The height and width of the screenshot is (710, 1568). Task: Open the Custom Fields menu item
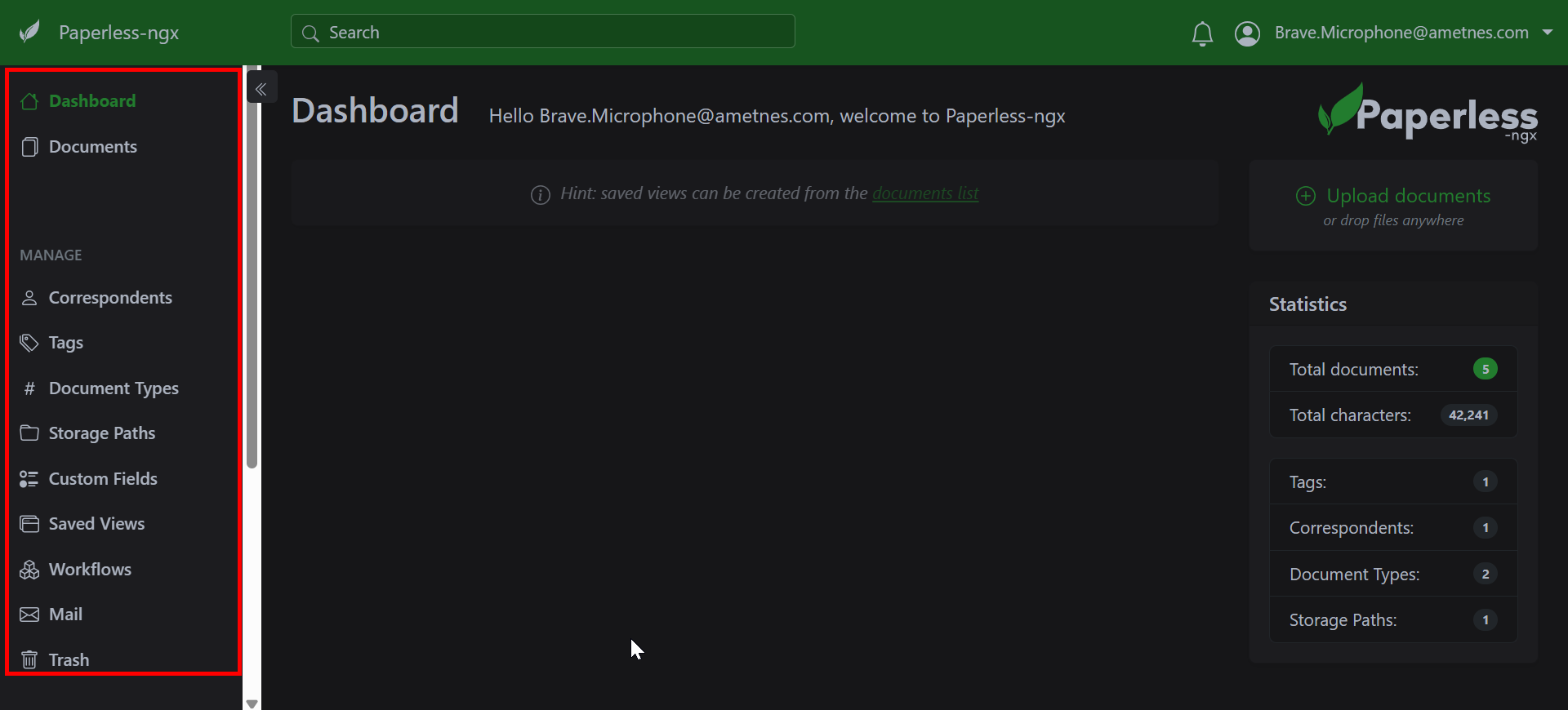click(x=103, y=479)
